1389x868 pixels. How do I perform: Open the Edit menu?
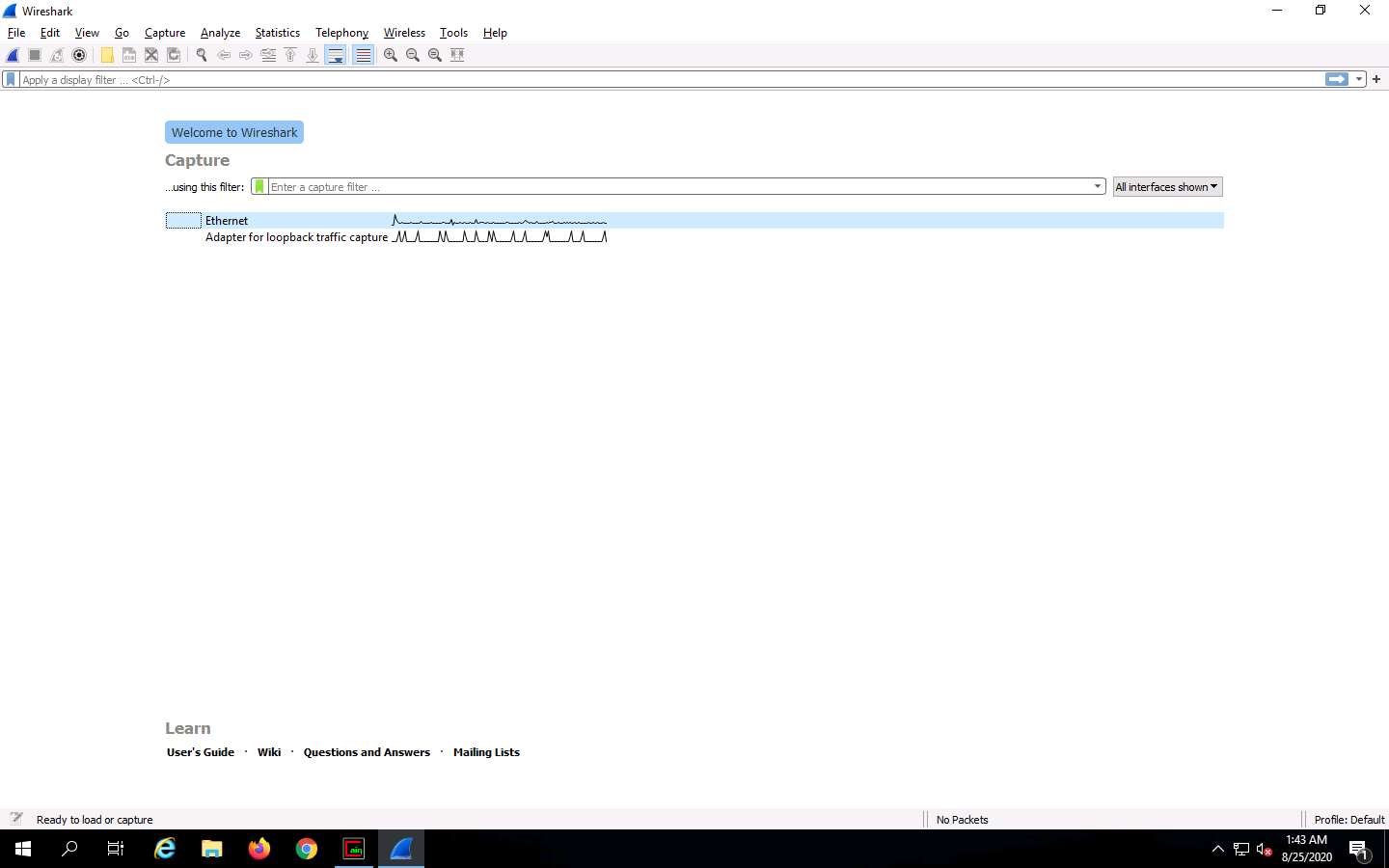pyautogui.click(x=50, y=33)
